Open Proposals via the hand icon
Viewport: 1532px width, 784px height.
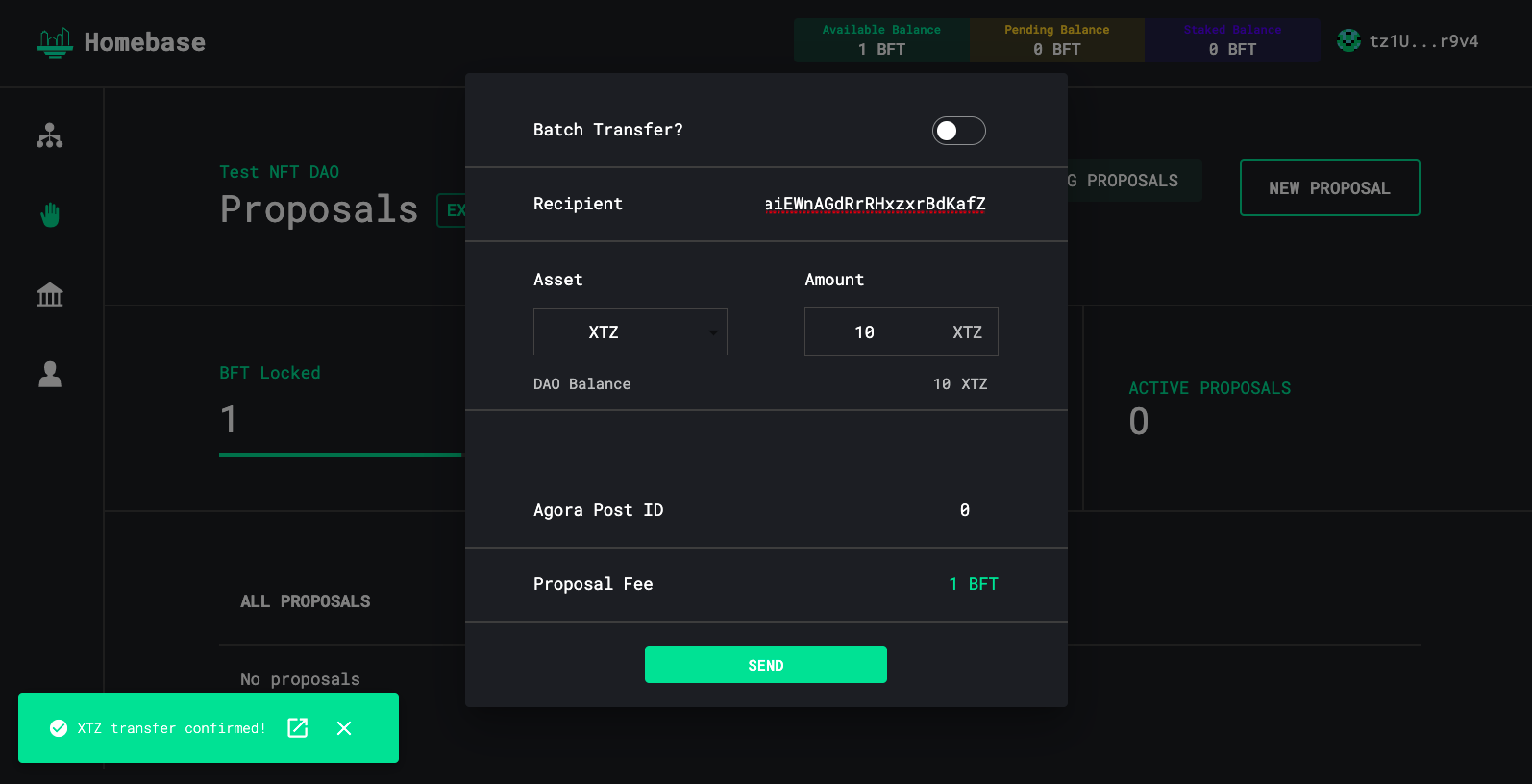click(50, 215)
